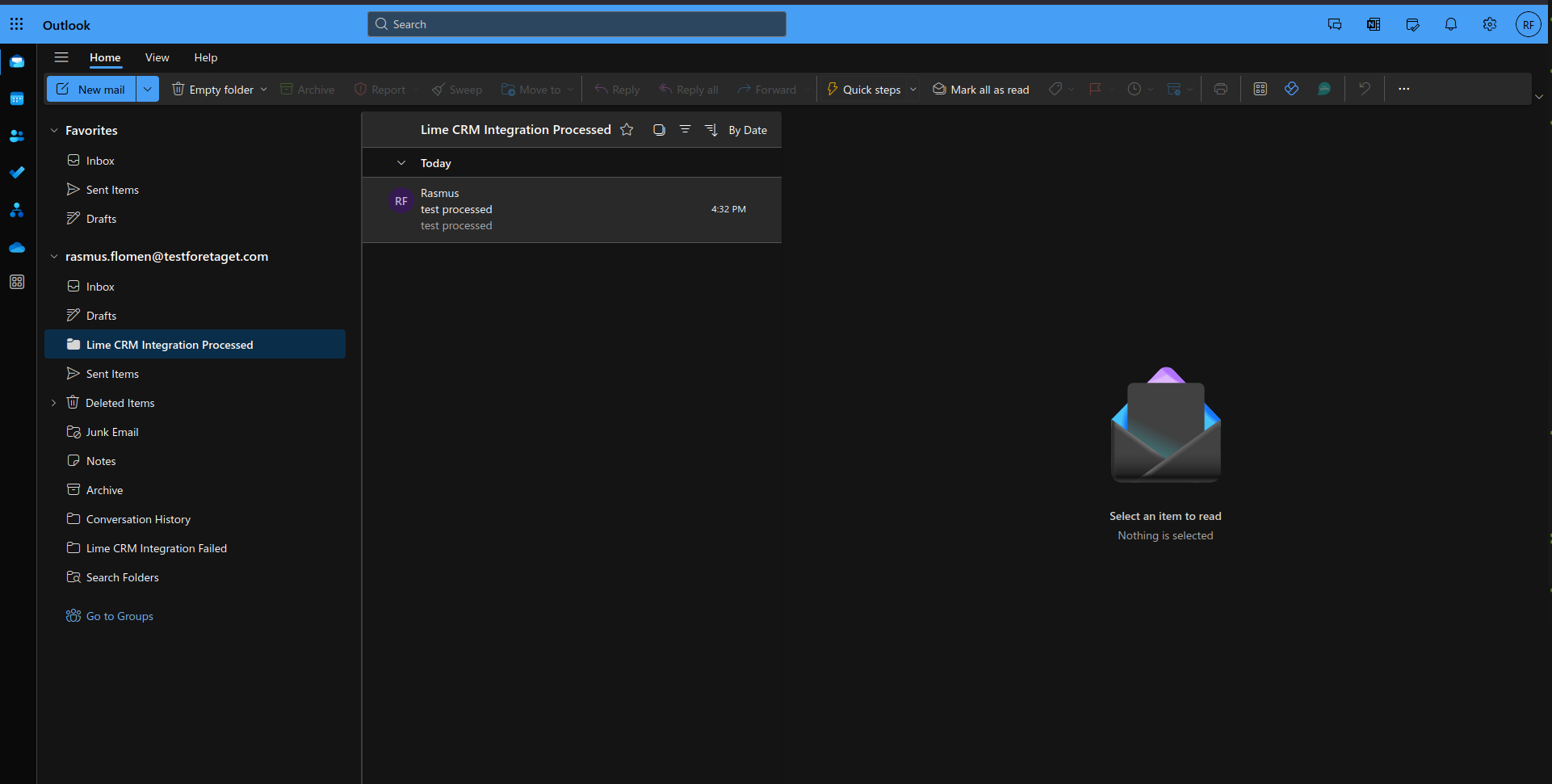
Task: Open Sent Items under the rasmus.flomen account
Action: pyautogui.click(x=195, y=374)
